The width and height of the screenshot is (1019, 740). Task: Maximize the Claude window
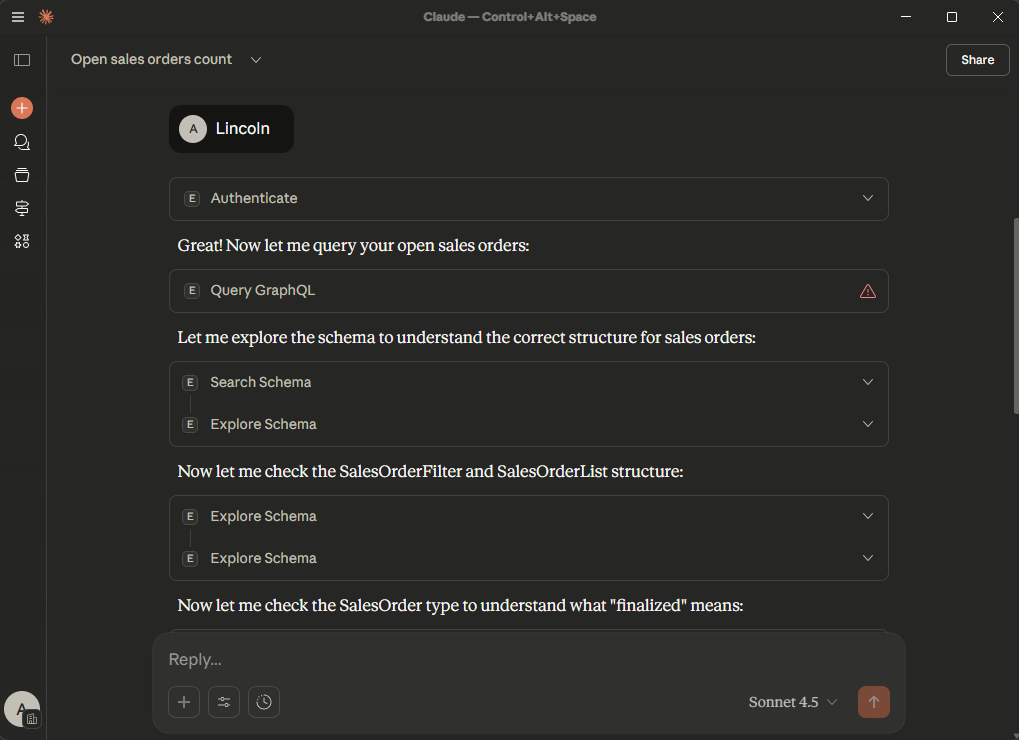tap(951, 17)
